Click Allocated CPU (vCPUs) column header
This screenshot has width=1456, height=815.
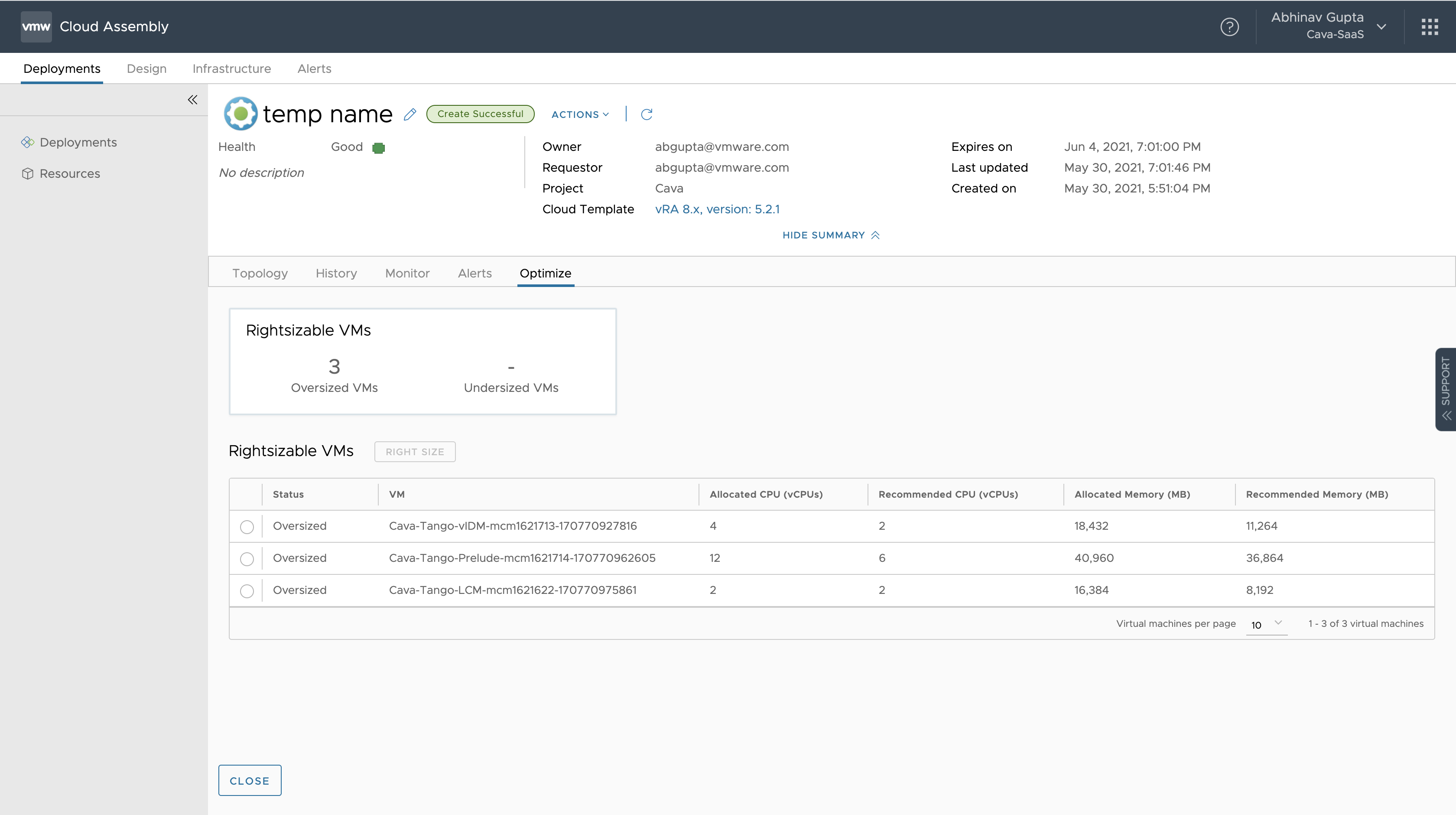tap(766, 494)
